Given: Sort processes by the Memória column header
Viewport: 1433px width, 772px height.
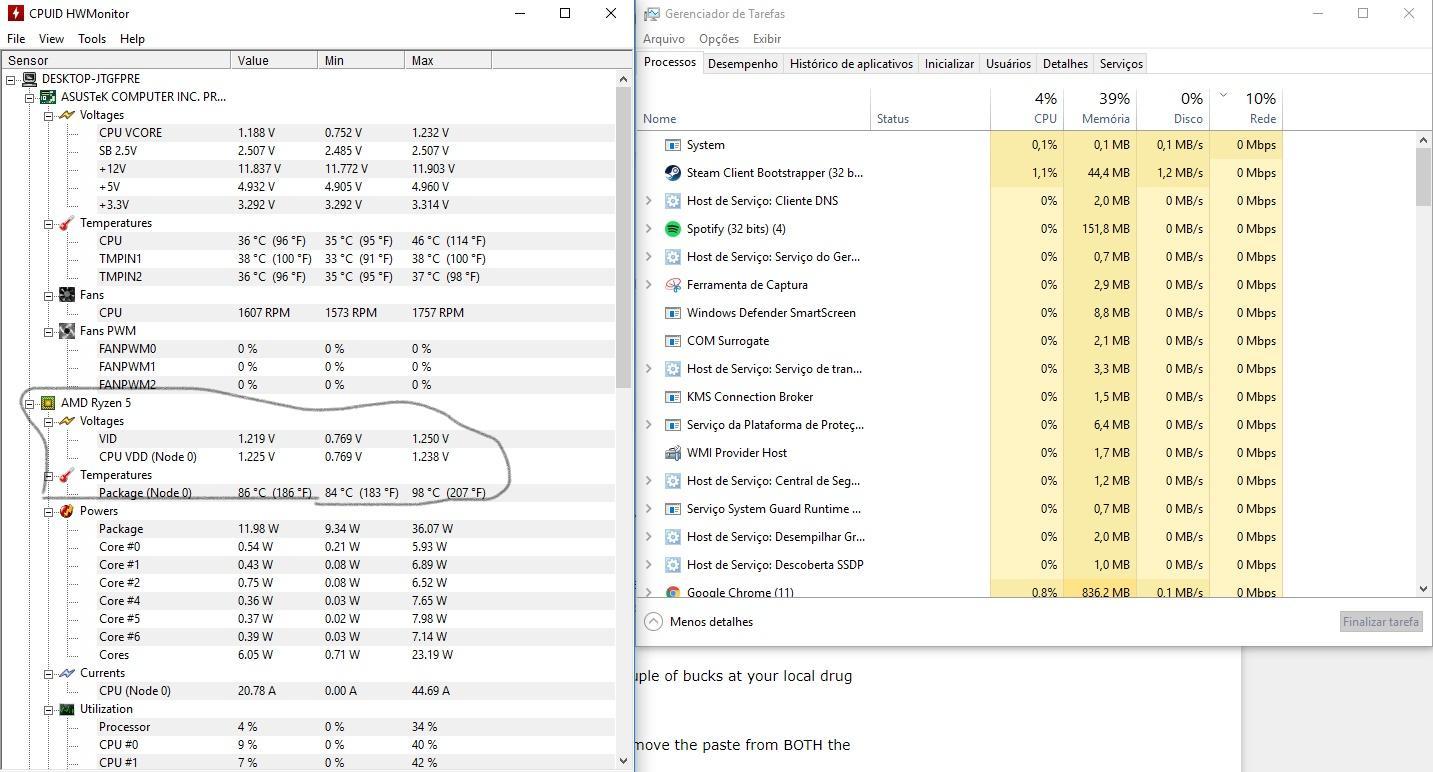Looking at the screenshot, I should point(1100,109).
